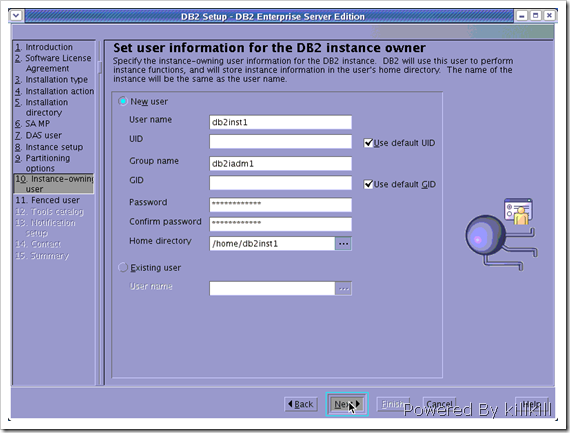The height and width of the screenshot is (433, 570).
Task: Go to step 2 Software License Agreement
Action: pyautogui.click(x=53, y=63)
